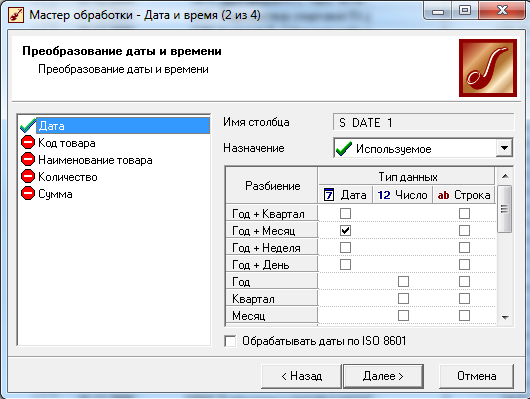Check Год + Месяц Строка checkbox
Screen dimensions: 530x399
(x=464, y=231)
